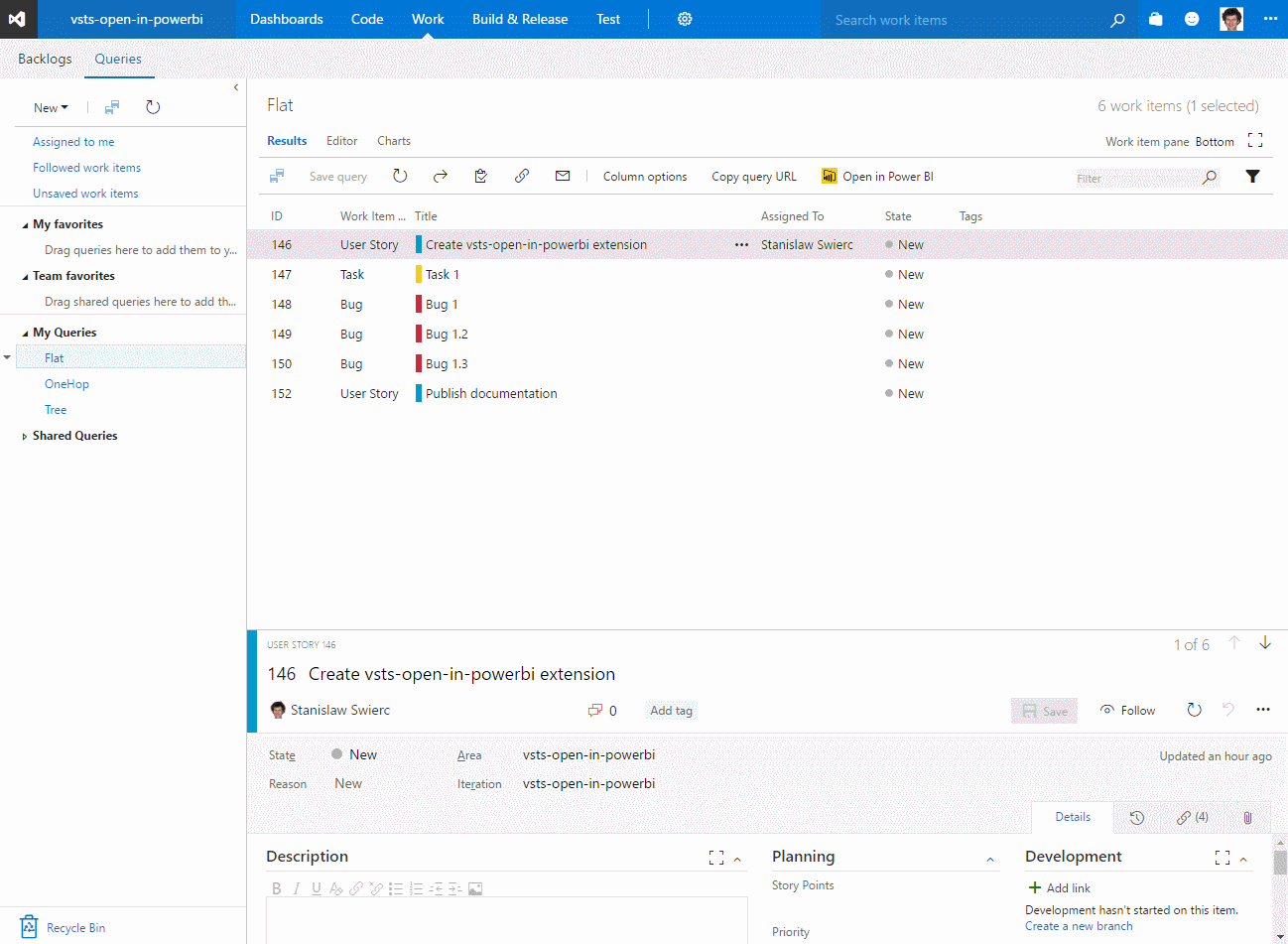
Task: Open the Test hub
Action: [x=608, y=19]
